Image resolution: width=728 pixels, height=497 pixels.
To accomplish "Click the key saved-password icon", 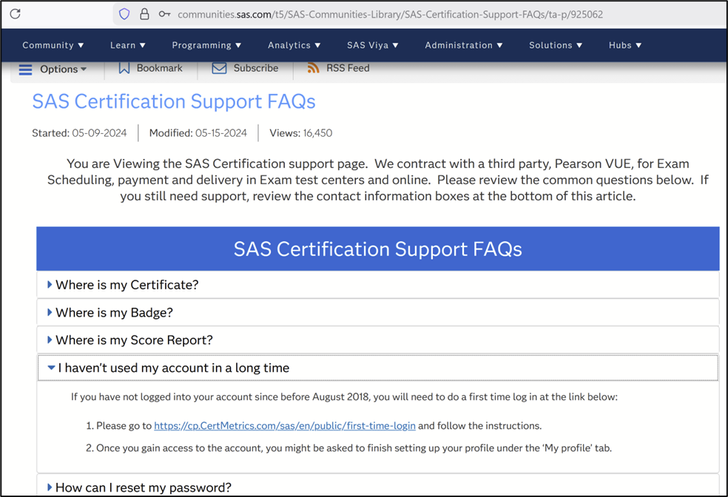I will (x=164, y=14).
